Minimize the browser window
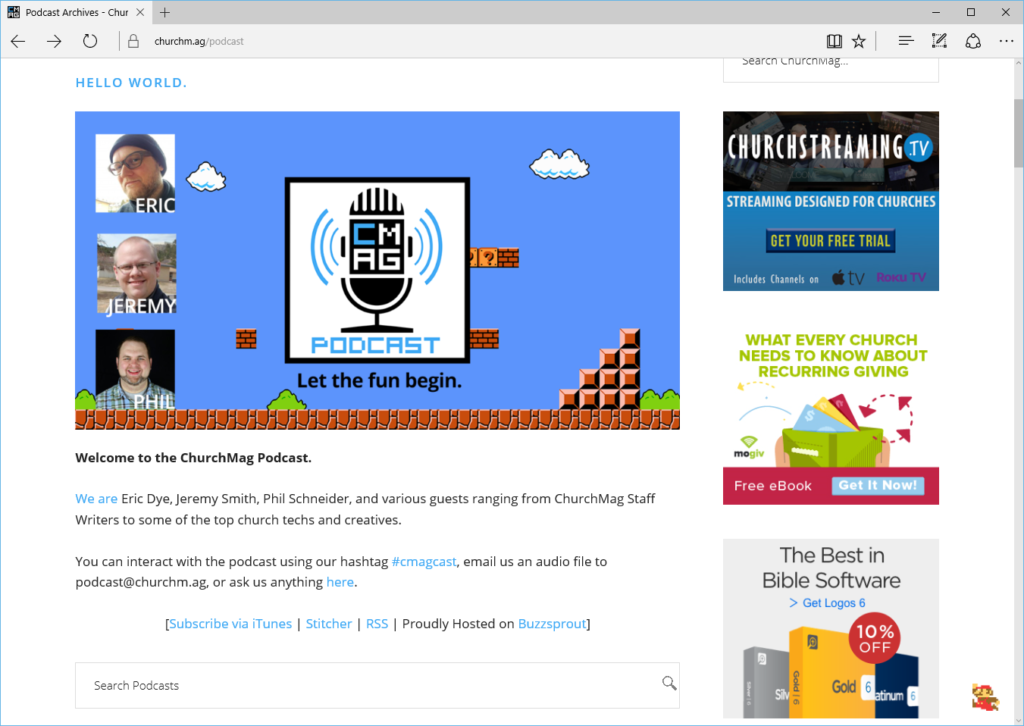The image size is (1024, 726). pyautogui.click(x=936, y=12)
